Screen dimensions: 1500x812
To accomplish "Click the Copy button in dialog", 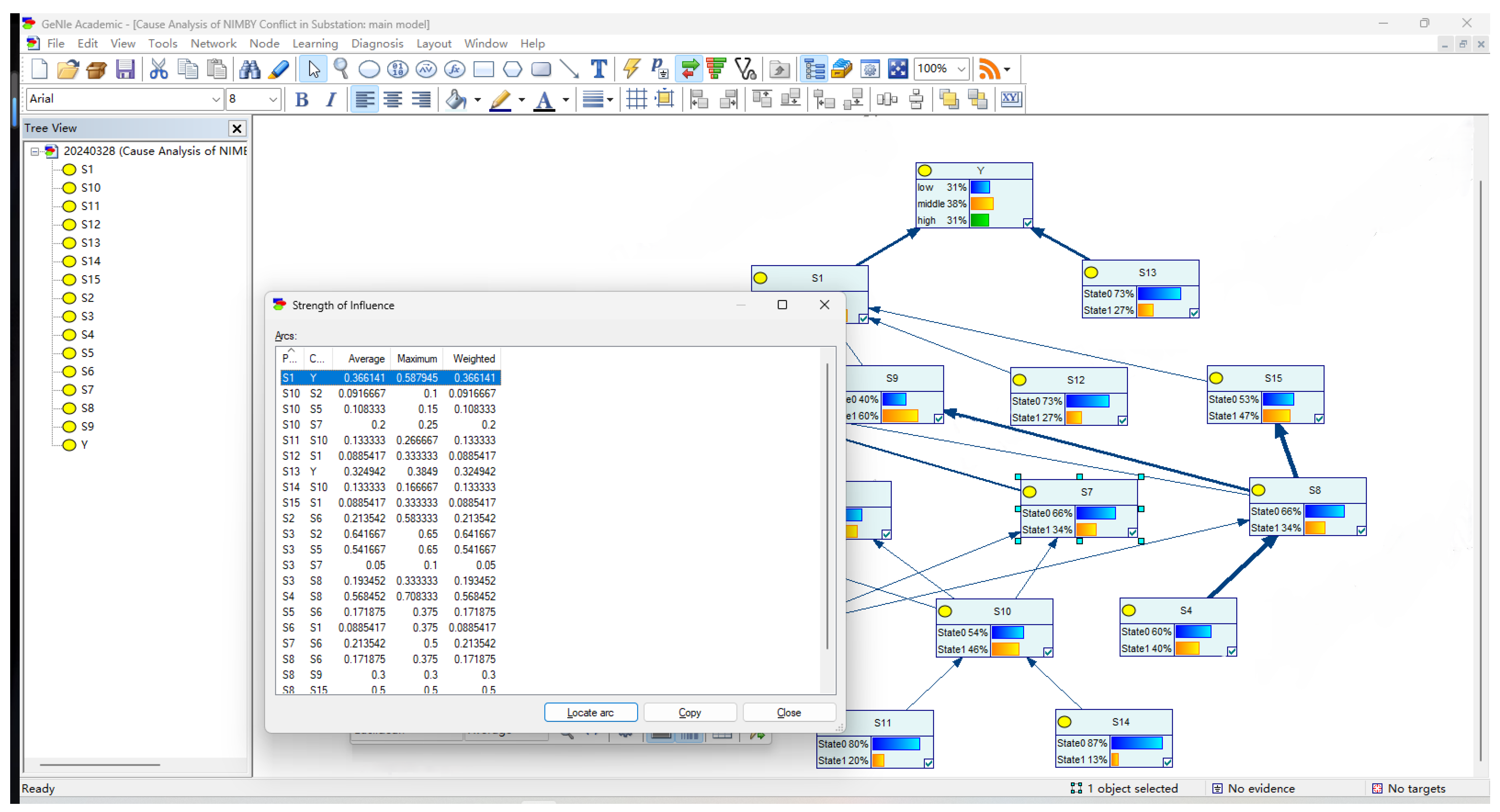I will (x=689, y=713).
